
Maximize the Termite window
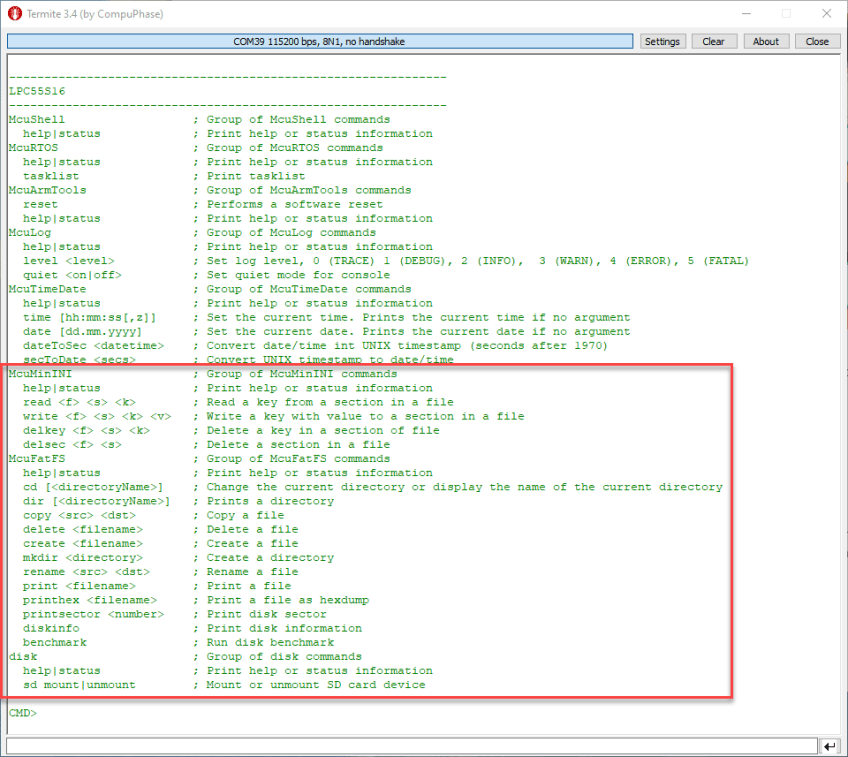click(x=785, y=14)
